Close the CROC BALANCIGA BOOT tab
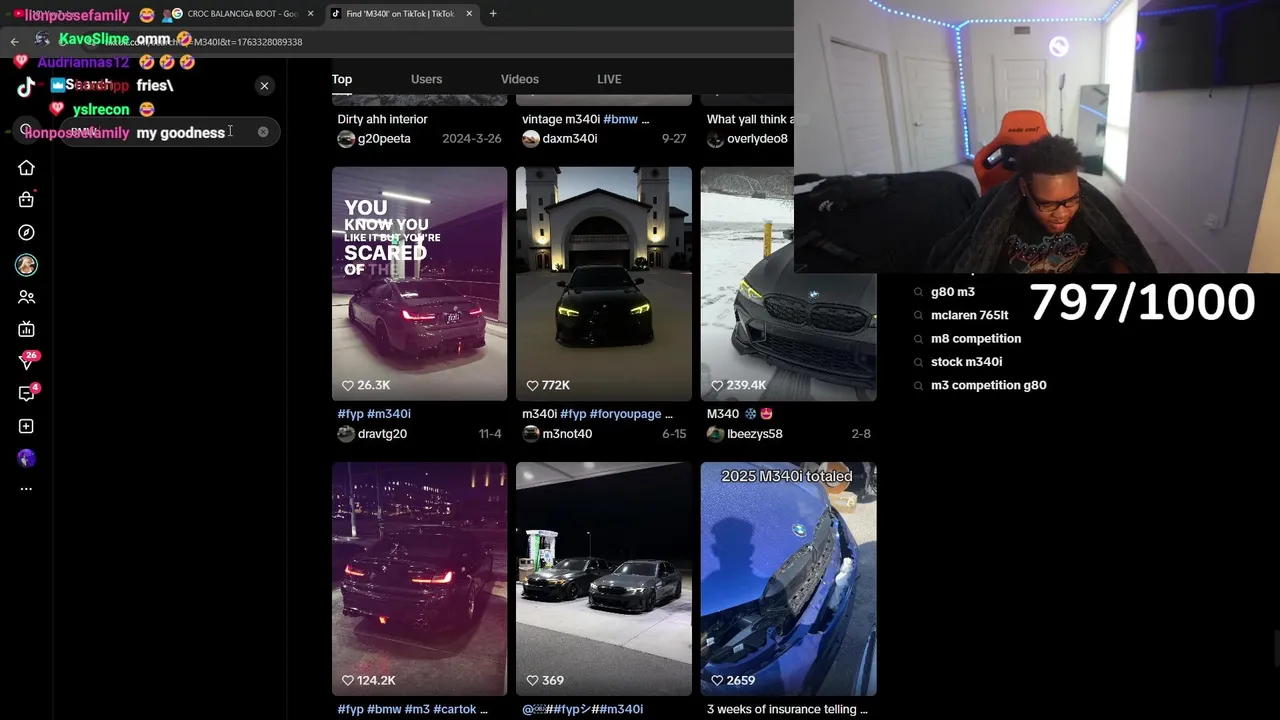Image resolution: width=1280 pixels, height=720 pixels. 310,14
